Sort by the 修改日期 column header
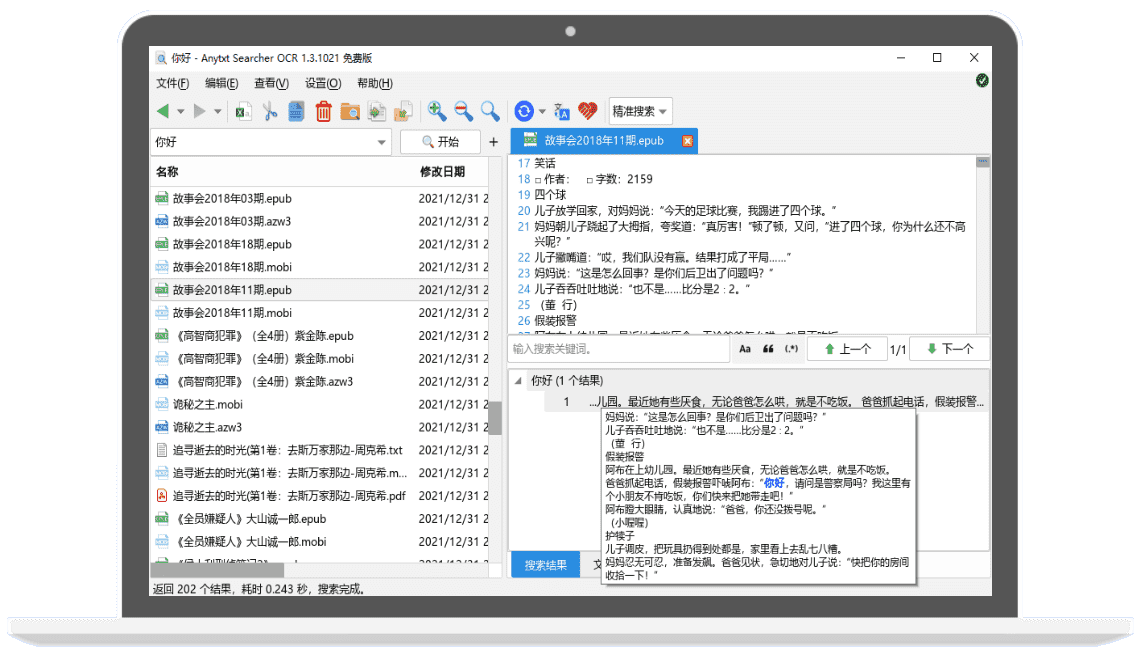This screenshot has width=1142, height=656. pos(442,172)
